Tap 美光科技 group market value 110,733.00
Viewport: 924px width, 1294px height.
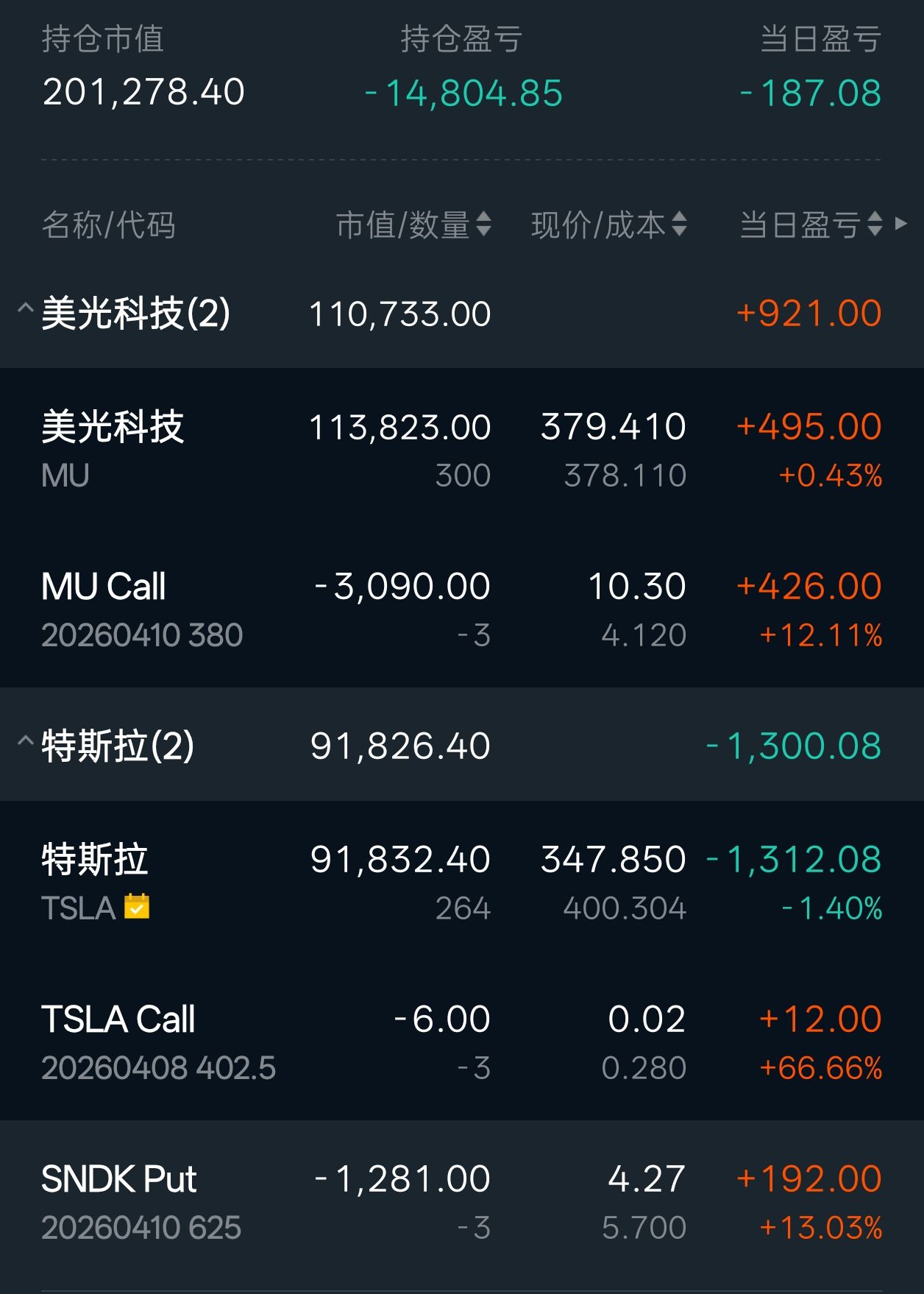point(399,314)
